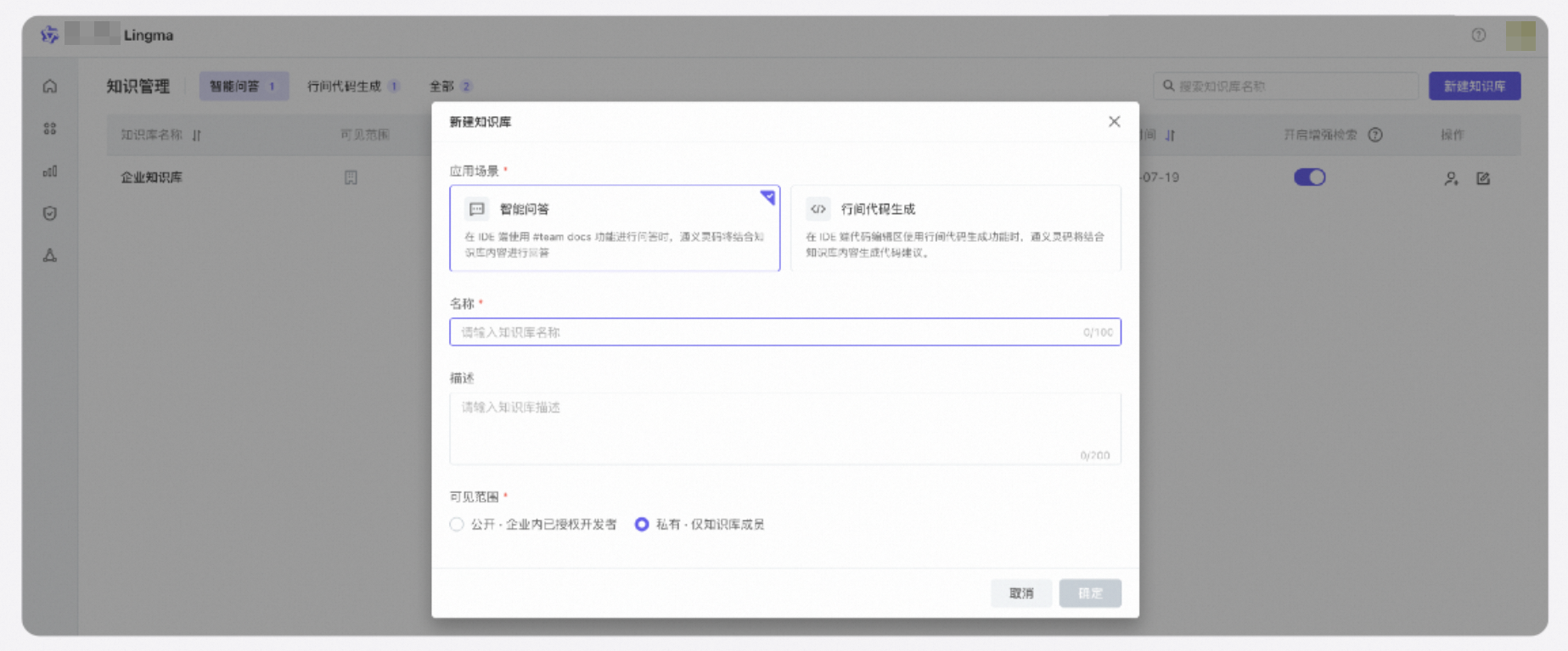Screen dimensions: 1568x651
Task: Choose the 智能问答 scenario card
Action: [615, 228]
